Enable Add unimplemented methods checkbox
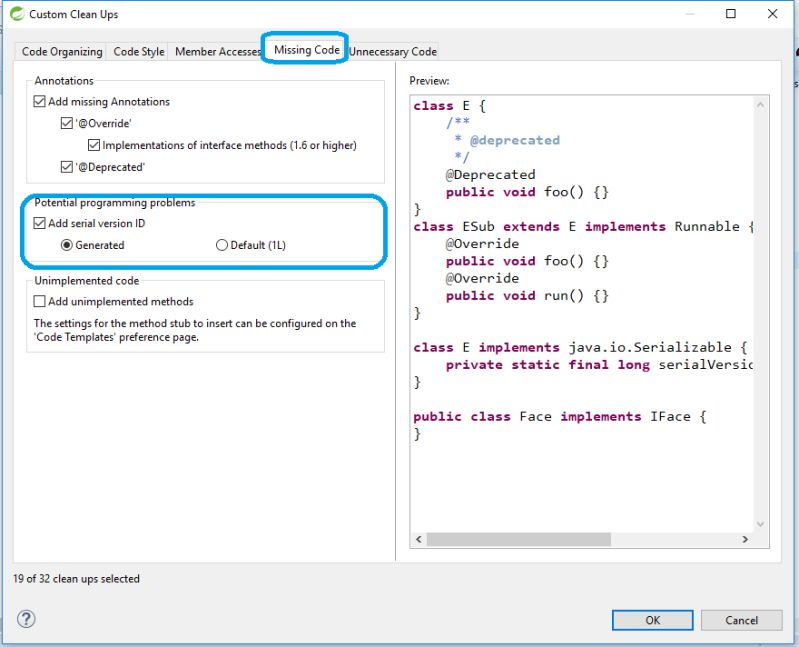The width and height of the screenshot is (799, 647). pos(39,301)
